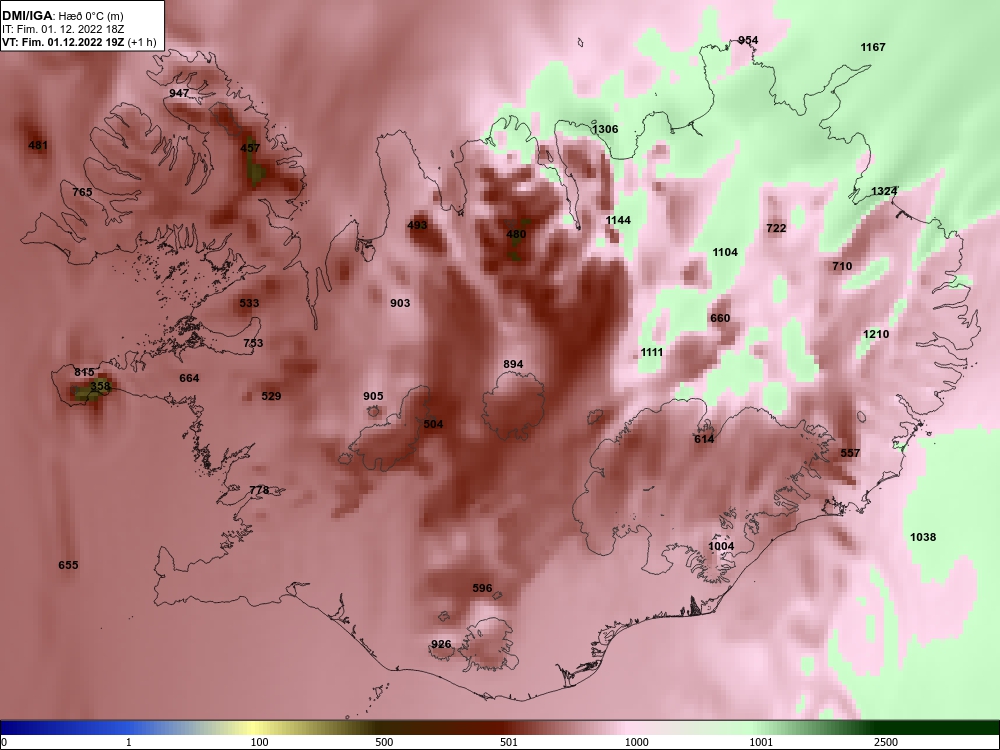
Task: Click legend tick value 1000
Action: coord(636,742)
